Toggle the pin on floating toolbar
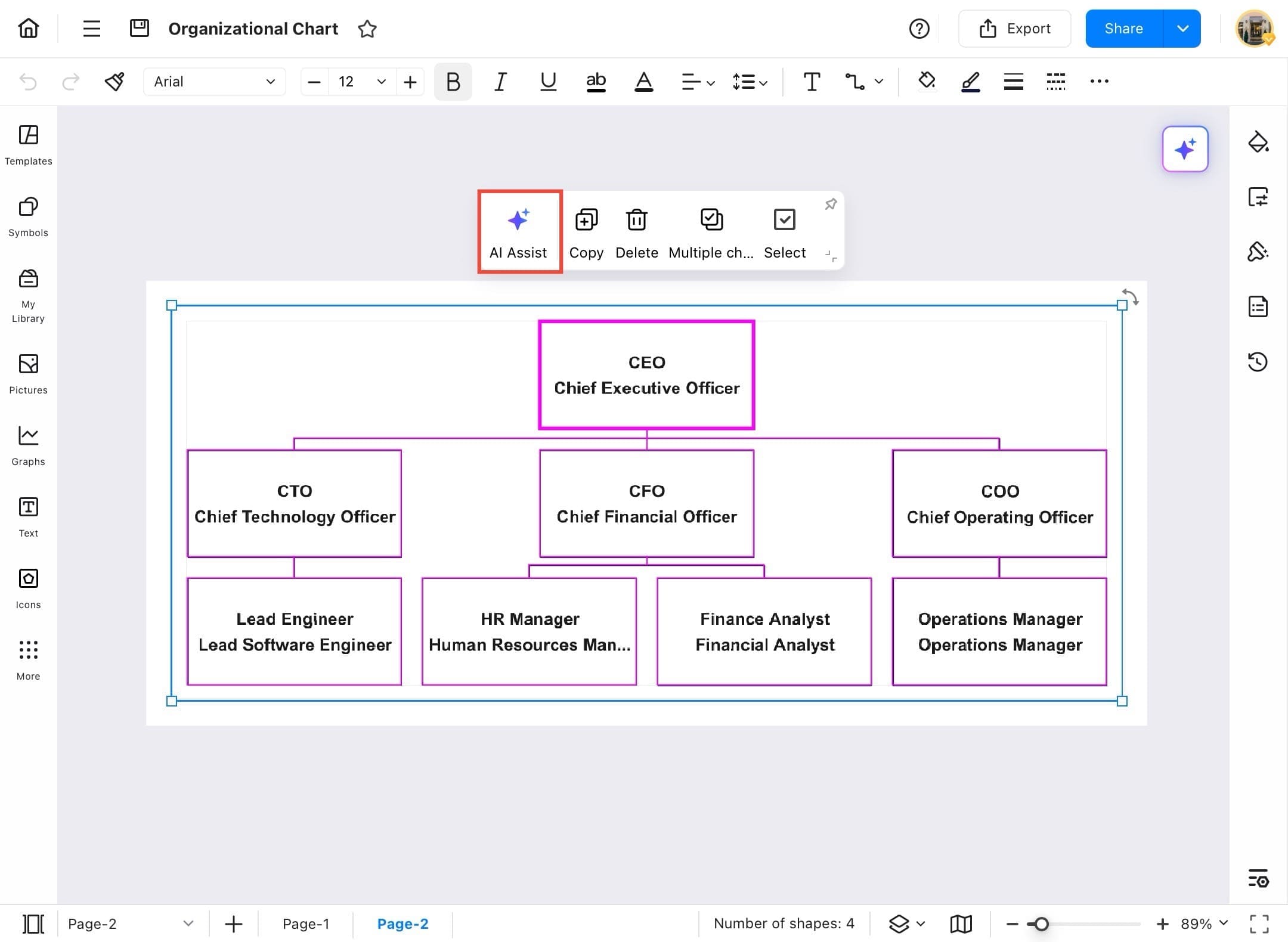The width and height of the screenshot is (1288, 942). click(x=831, y=204)
